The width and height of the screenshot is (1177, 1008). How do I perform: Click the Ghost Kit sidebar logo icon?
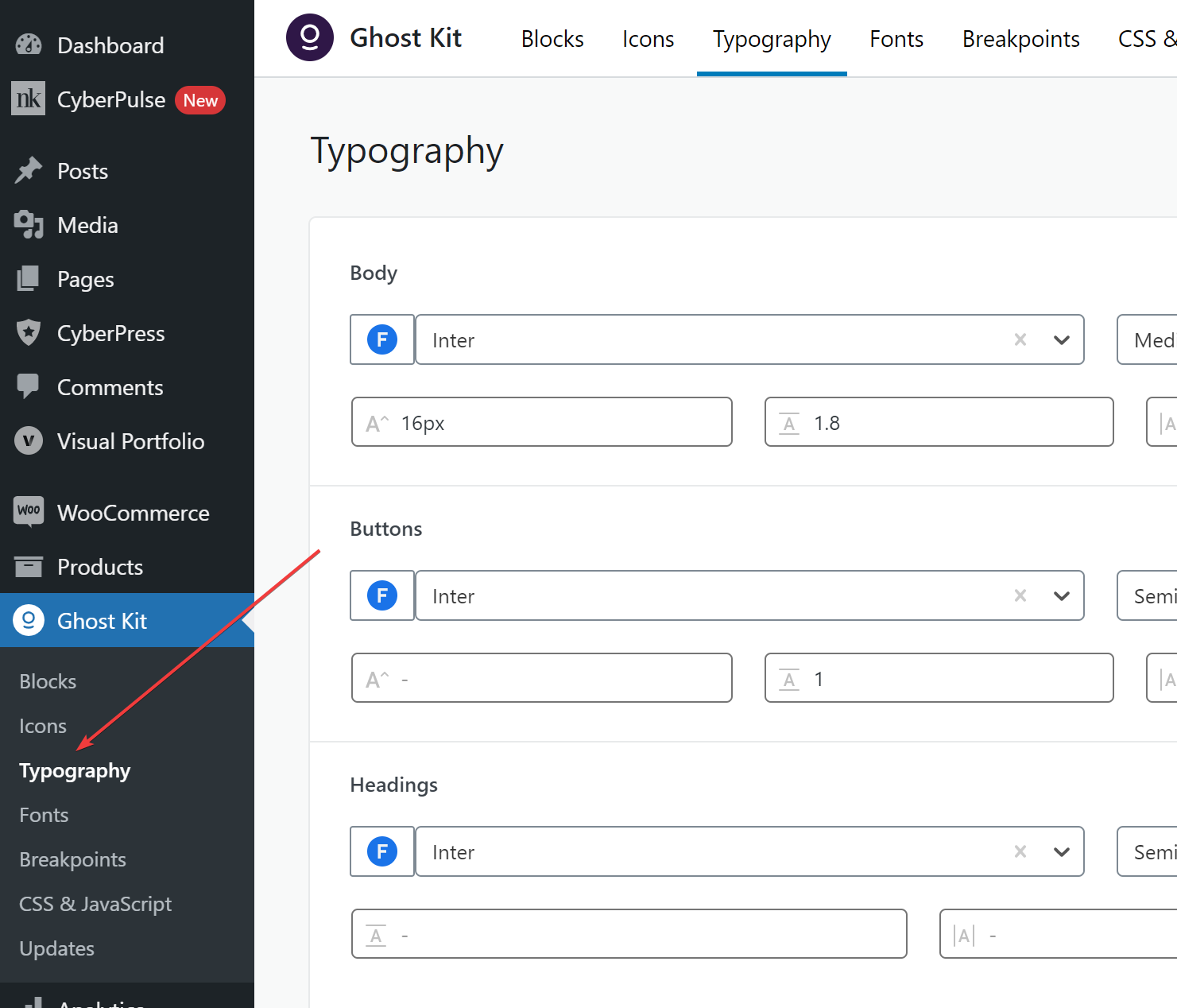[29, 620]
